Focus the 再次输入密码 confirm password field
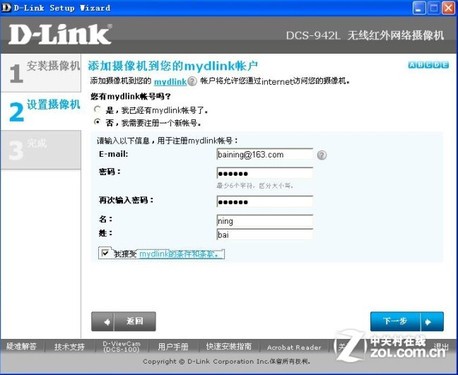 (x=265, y=202)
